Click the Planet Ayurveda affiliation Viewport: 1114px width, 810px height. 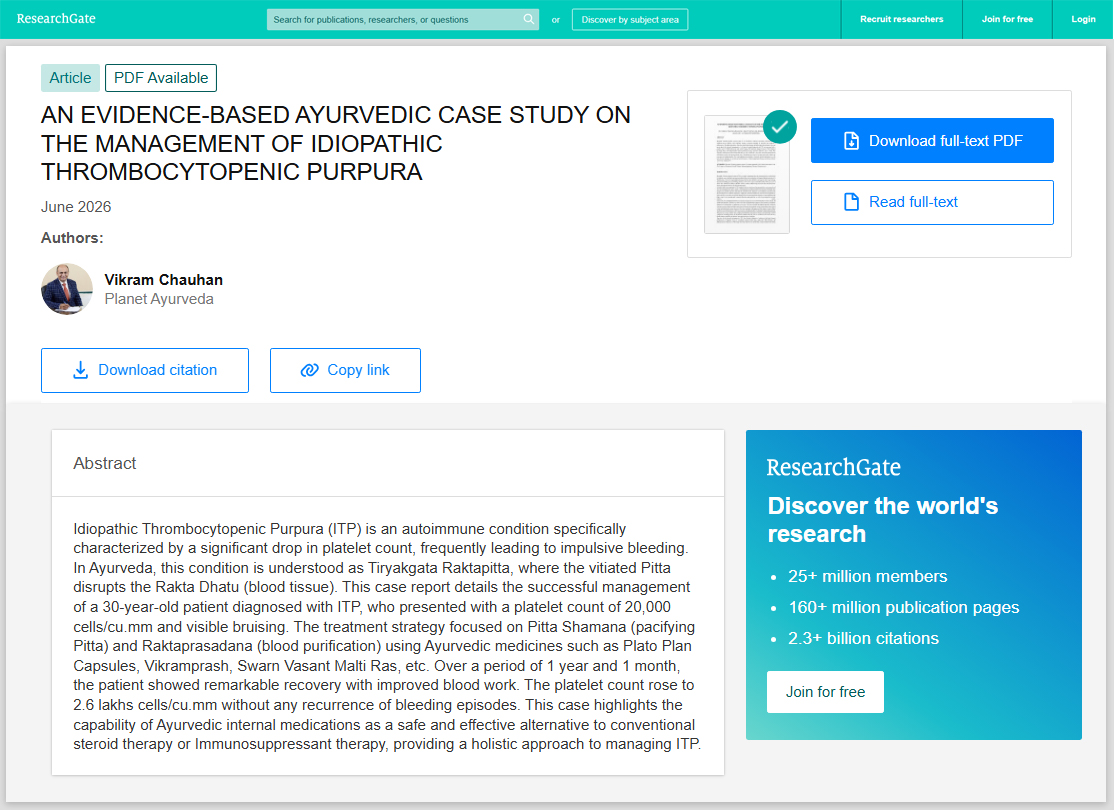[159, 299]
